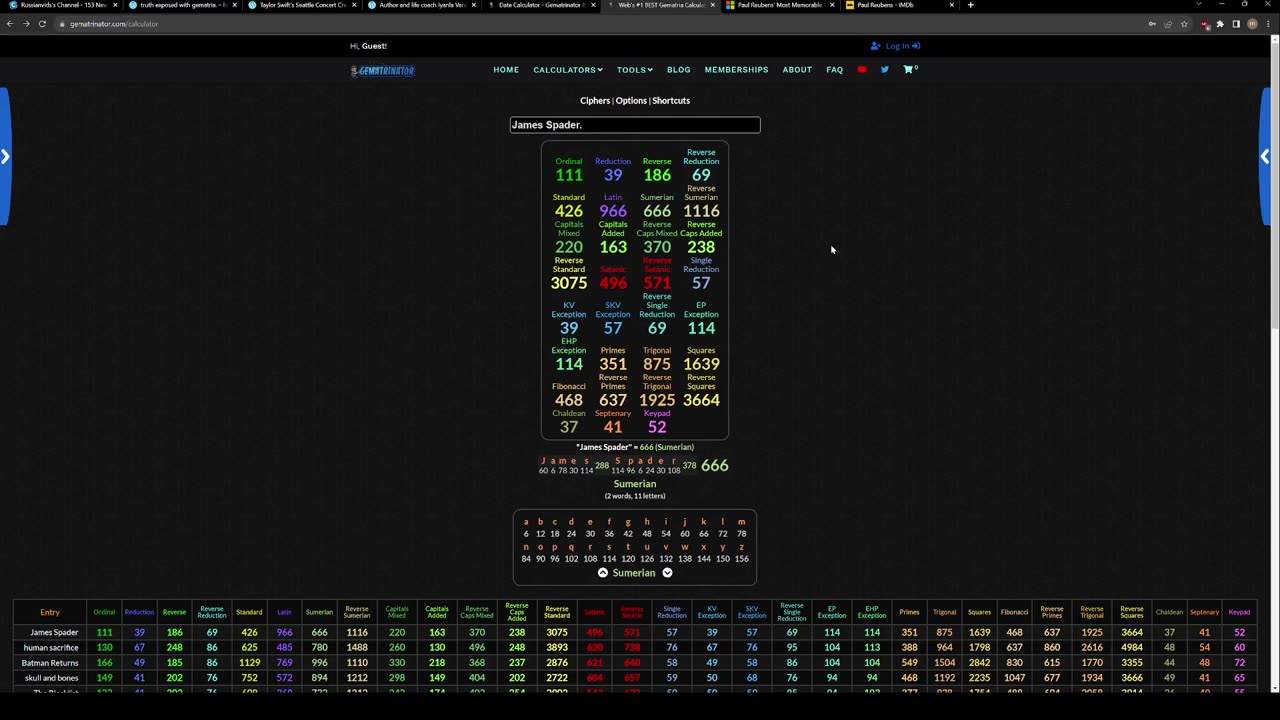This screenshot has width=1280, height=720.
Task: Select the Reverse value 186
Action: point(657,175)
